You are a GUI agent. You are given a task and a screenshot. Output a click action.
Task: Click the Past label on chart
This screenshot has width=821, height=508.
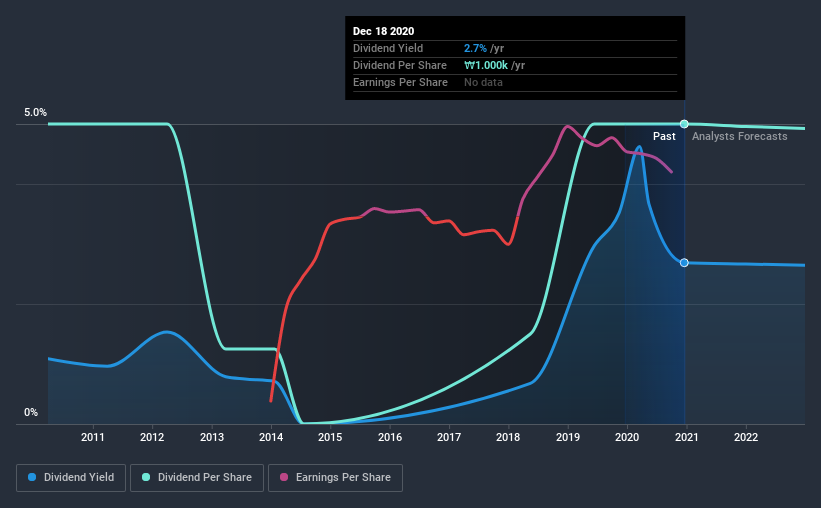tap(664, 136)
